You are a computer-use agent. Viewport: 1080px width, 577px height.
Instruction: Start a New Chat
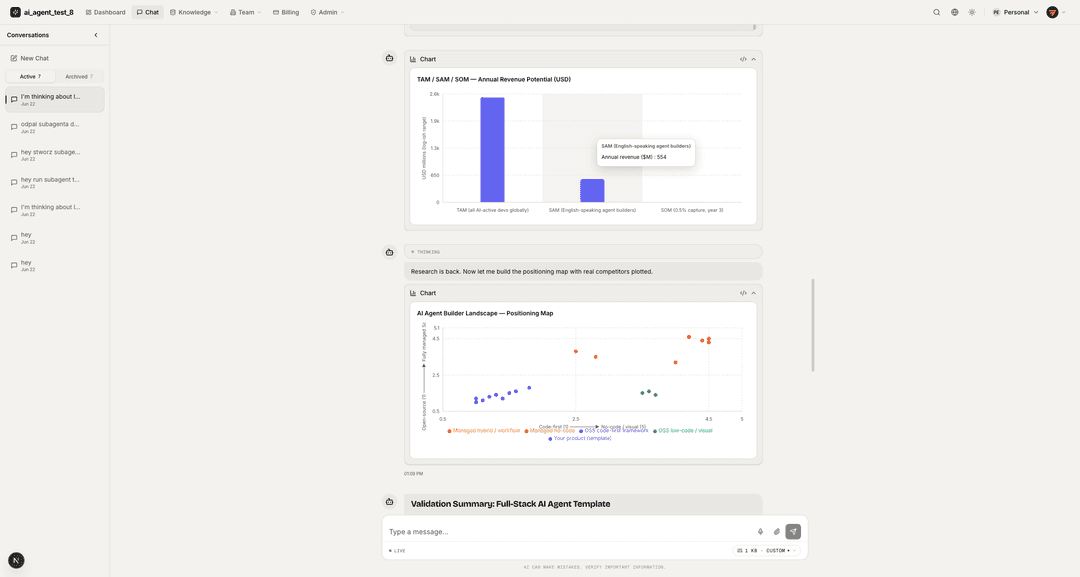tap(30, 59)
